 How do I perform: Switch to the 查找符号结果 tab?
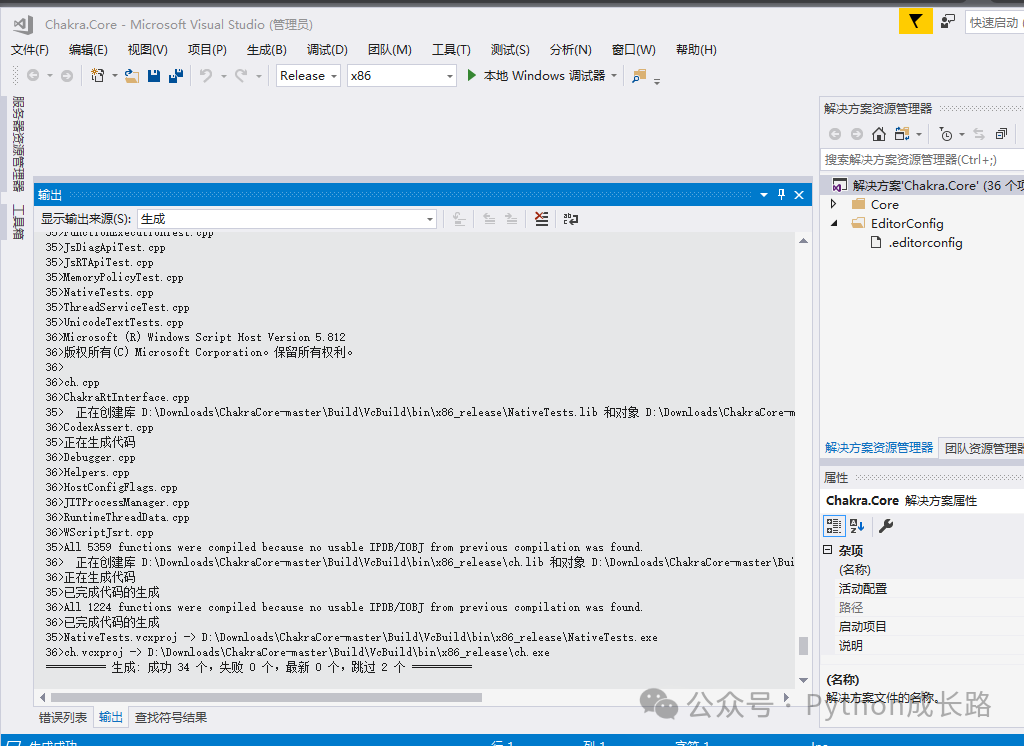point(171,717)
